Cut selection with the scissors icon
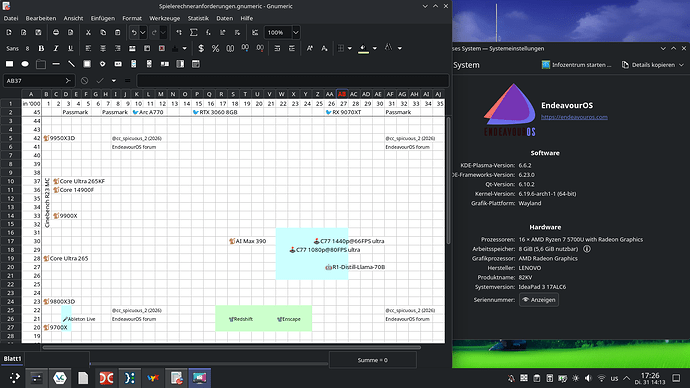The image size is (690, 388). pos(88,33)
